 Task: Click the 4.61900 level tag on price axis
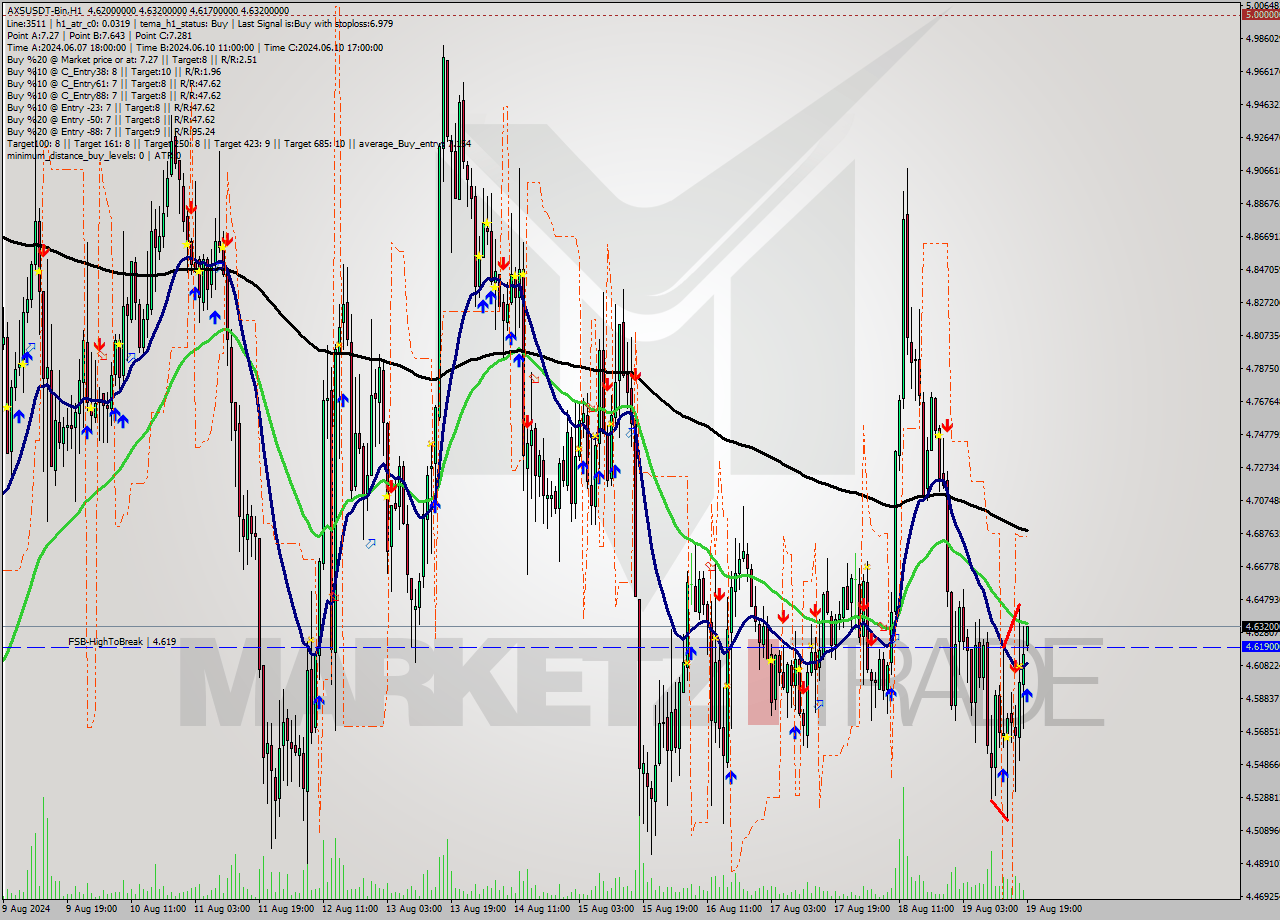pos(1260,646)
